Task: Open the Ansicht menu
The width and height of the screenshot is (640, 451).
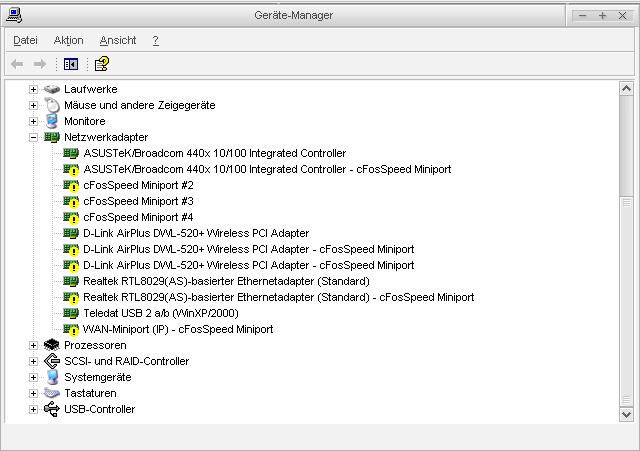Action: [118, 40]
